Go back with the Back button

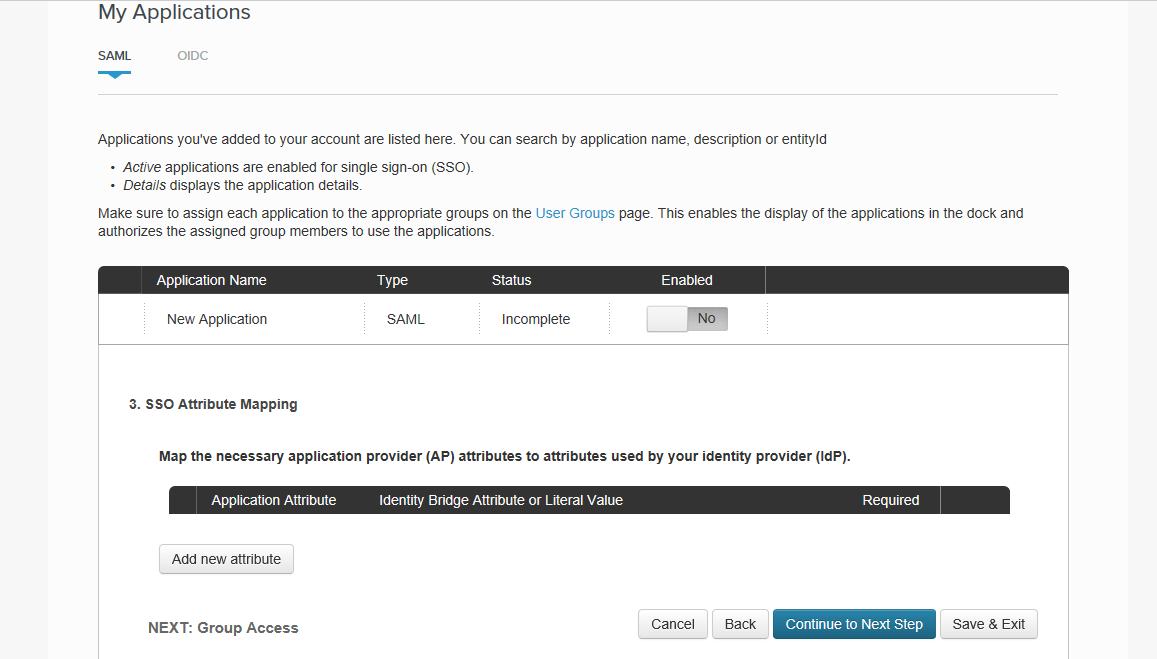(740, 624)
